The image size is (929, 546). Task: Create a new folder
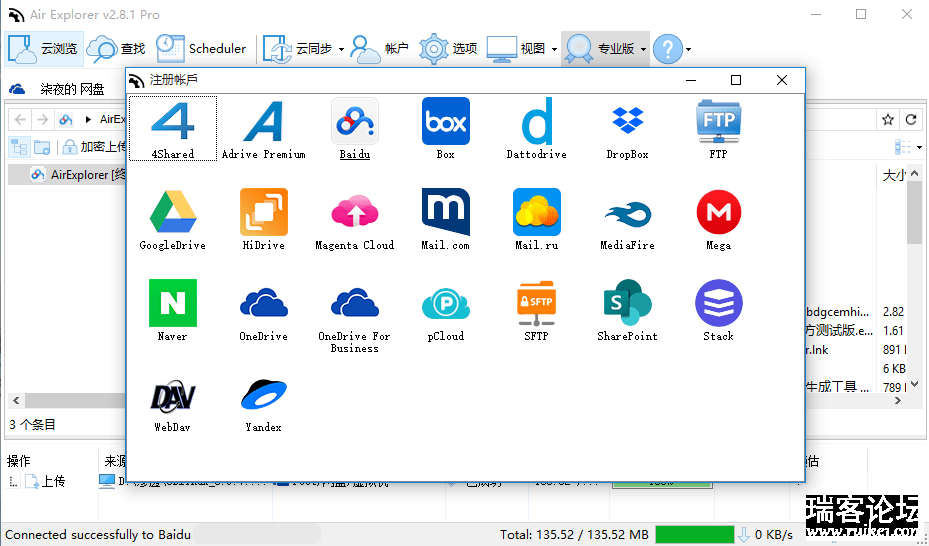pos(42,146)
